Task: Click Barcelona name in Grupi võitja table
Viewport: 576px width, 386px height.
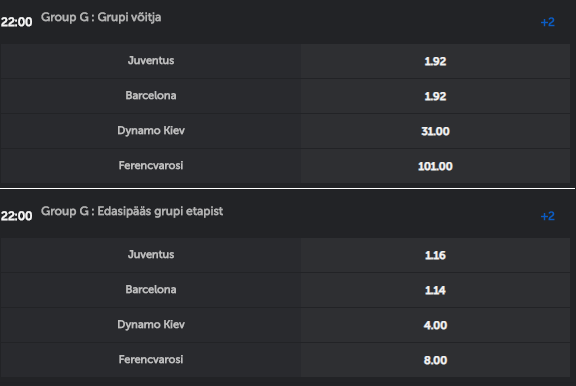Action: pyautogui.click(x=151, y=95)
